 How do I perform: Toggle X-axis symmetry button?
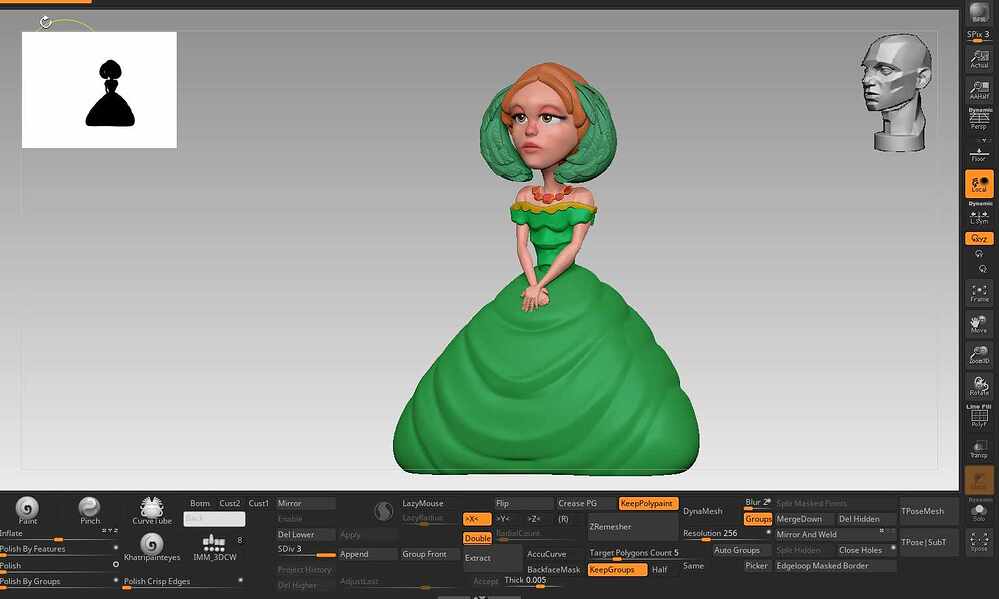click(476, 519)
